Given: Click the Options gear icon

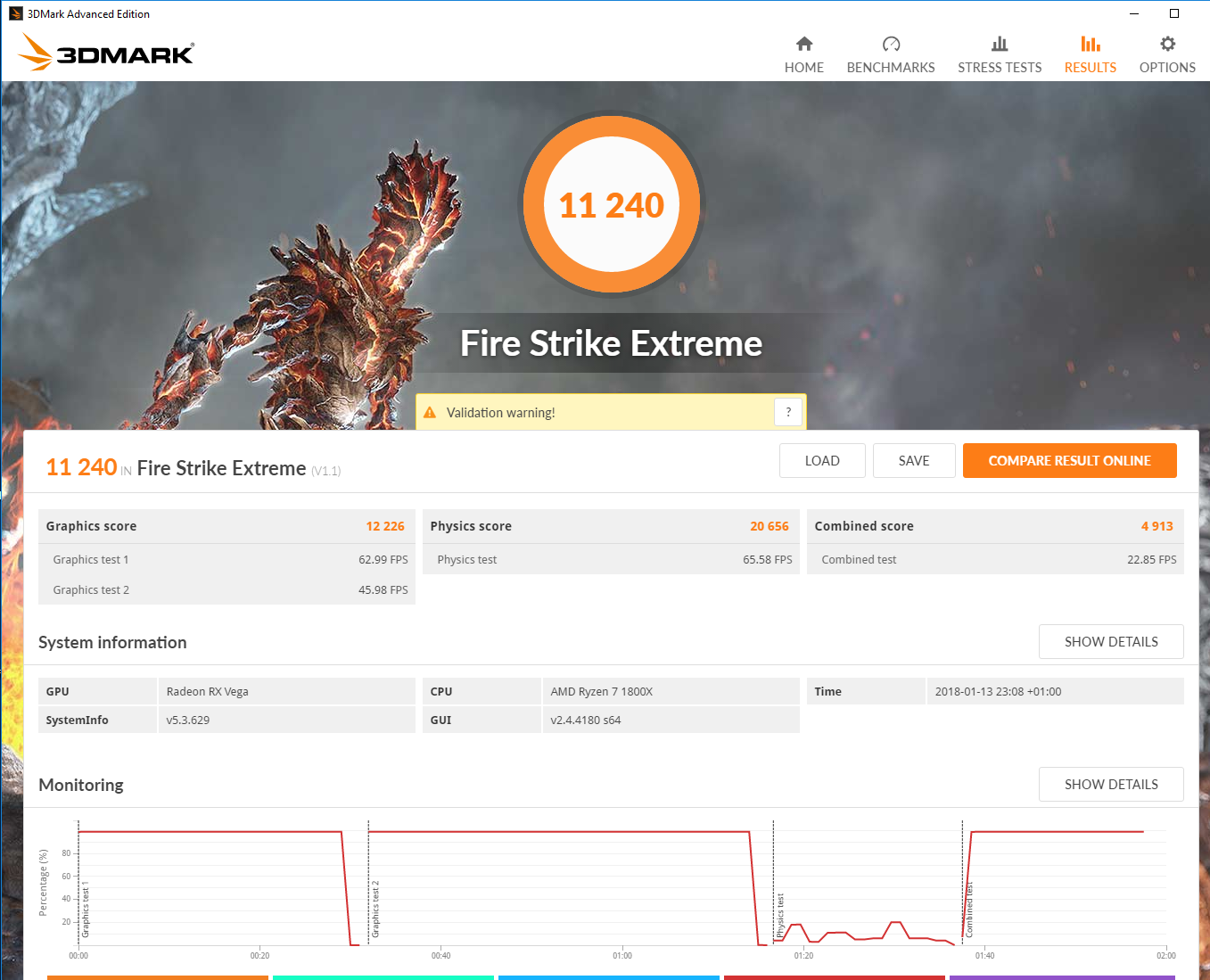Looking at the screenshot, I should coord(1167,44).
